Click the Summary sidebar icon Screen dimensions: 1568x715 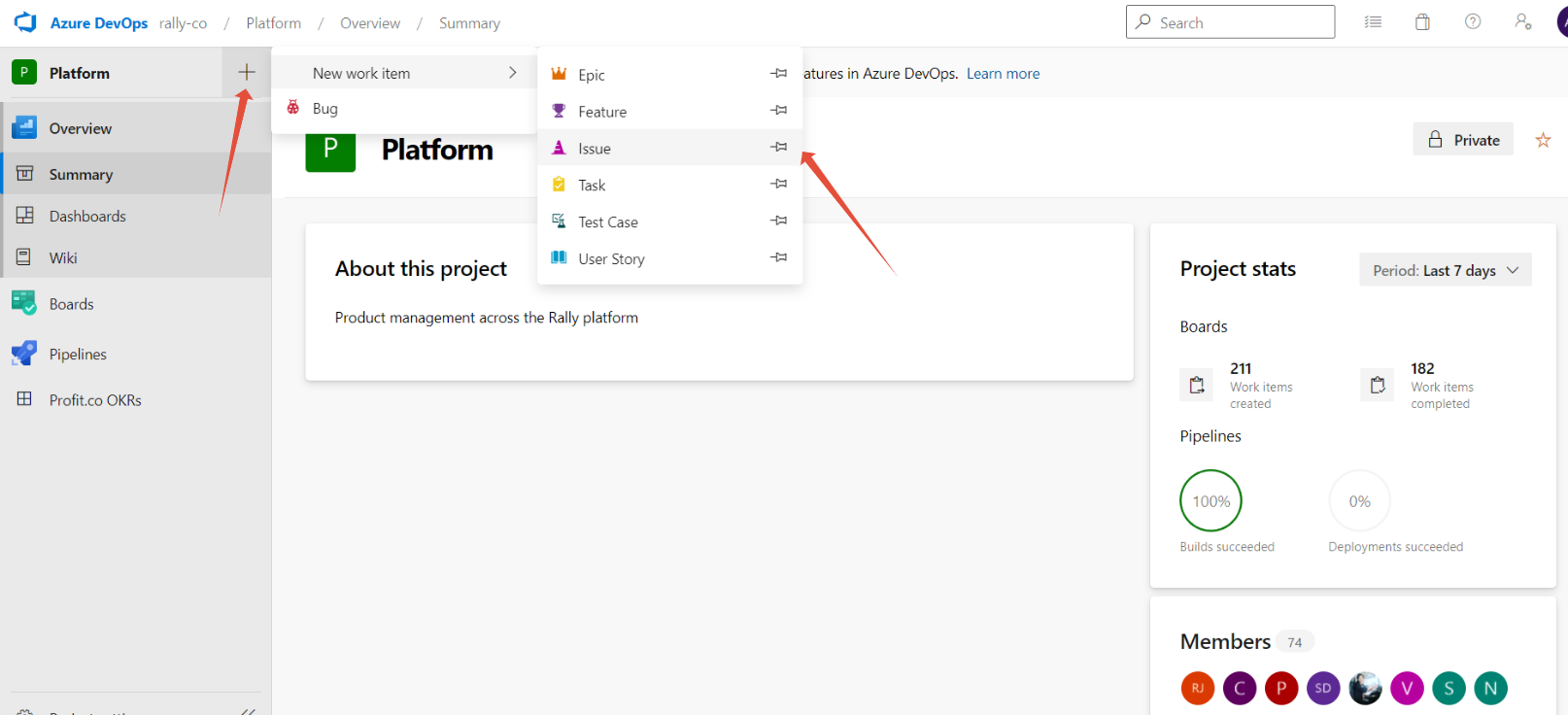[x=25, y=174]
